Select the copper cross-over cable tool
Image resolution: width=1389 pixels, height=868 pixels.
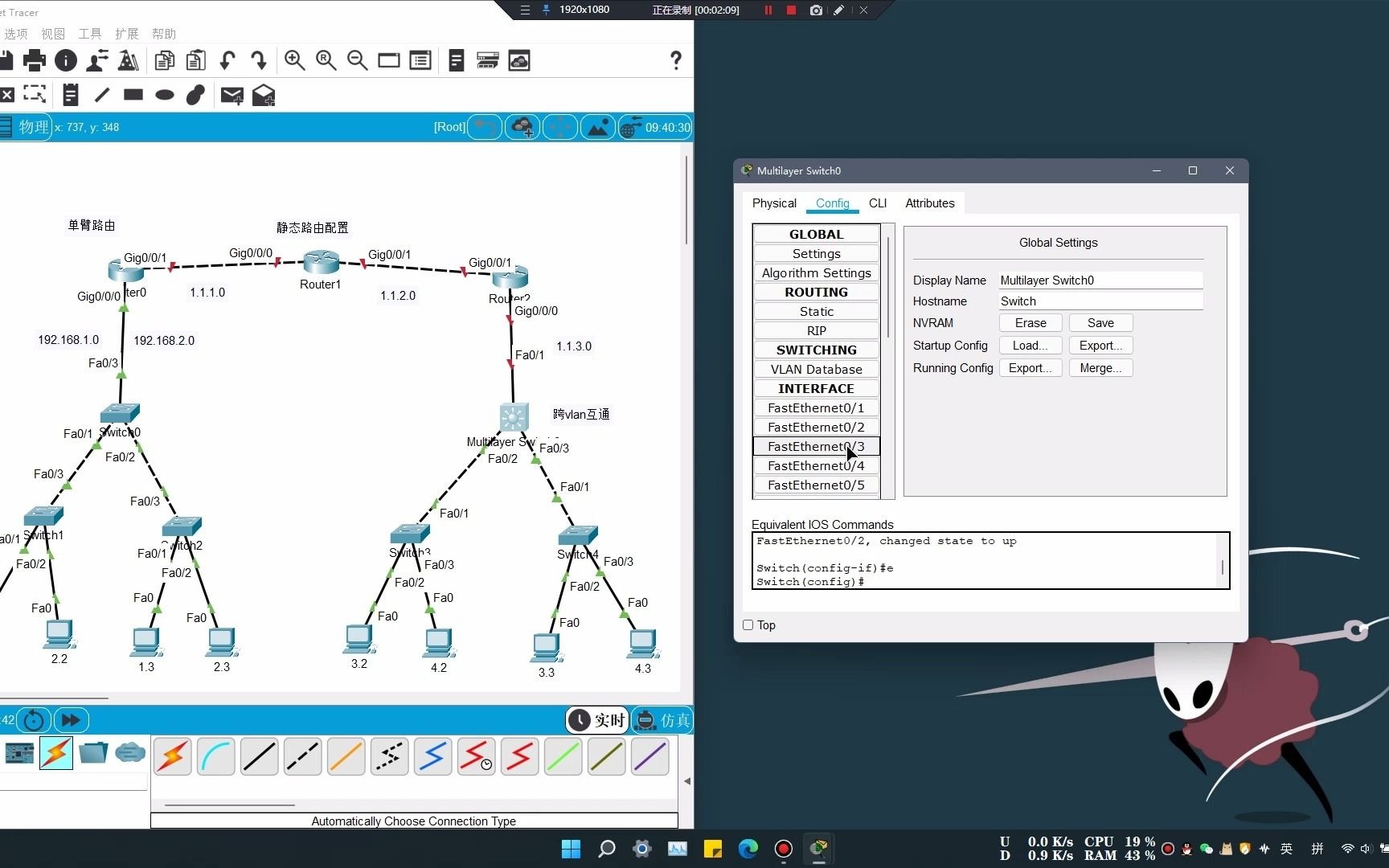click(303, 756)
